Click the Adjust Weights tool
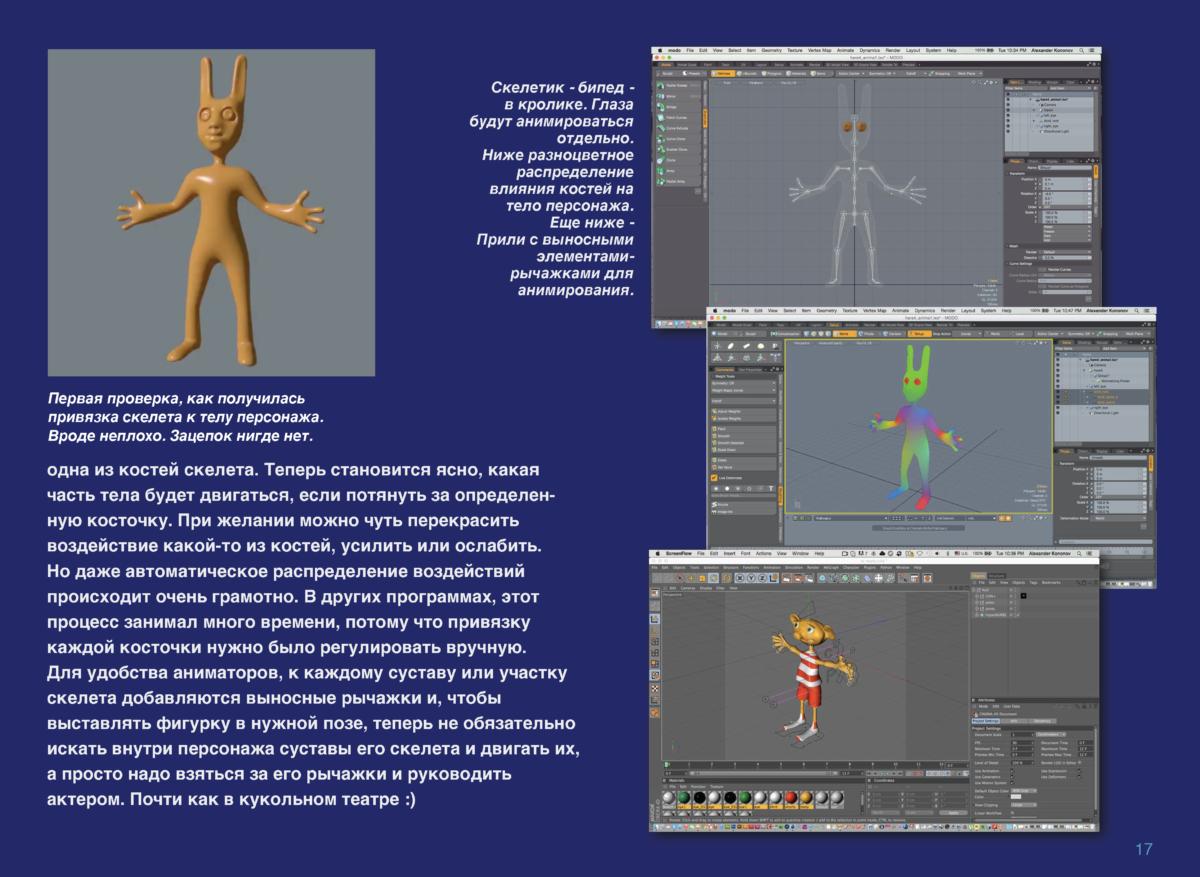This screenshot has height=877, width=1200. [729, 410]
